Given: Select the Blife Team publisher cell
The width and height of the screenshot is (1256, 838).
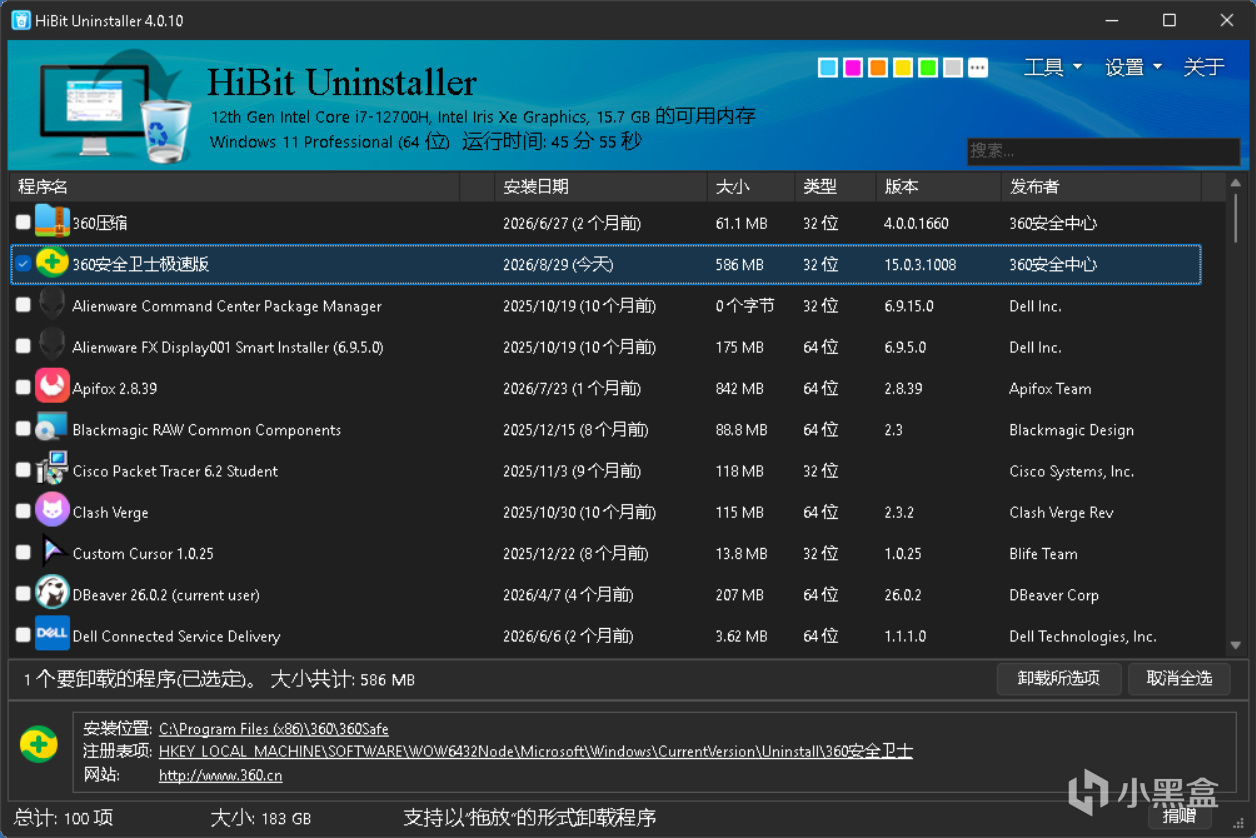Looking at the screenshot, I should click(x=1043, y=553).
